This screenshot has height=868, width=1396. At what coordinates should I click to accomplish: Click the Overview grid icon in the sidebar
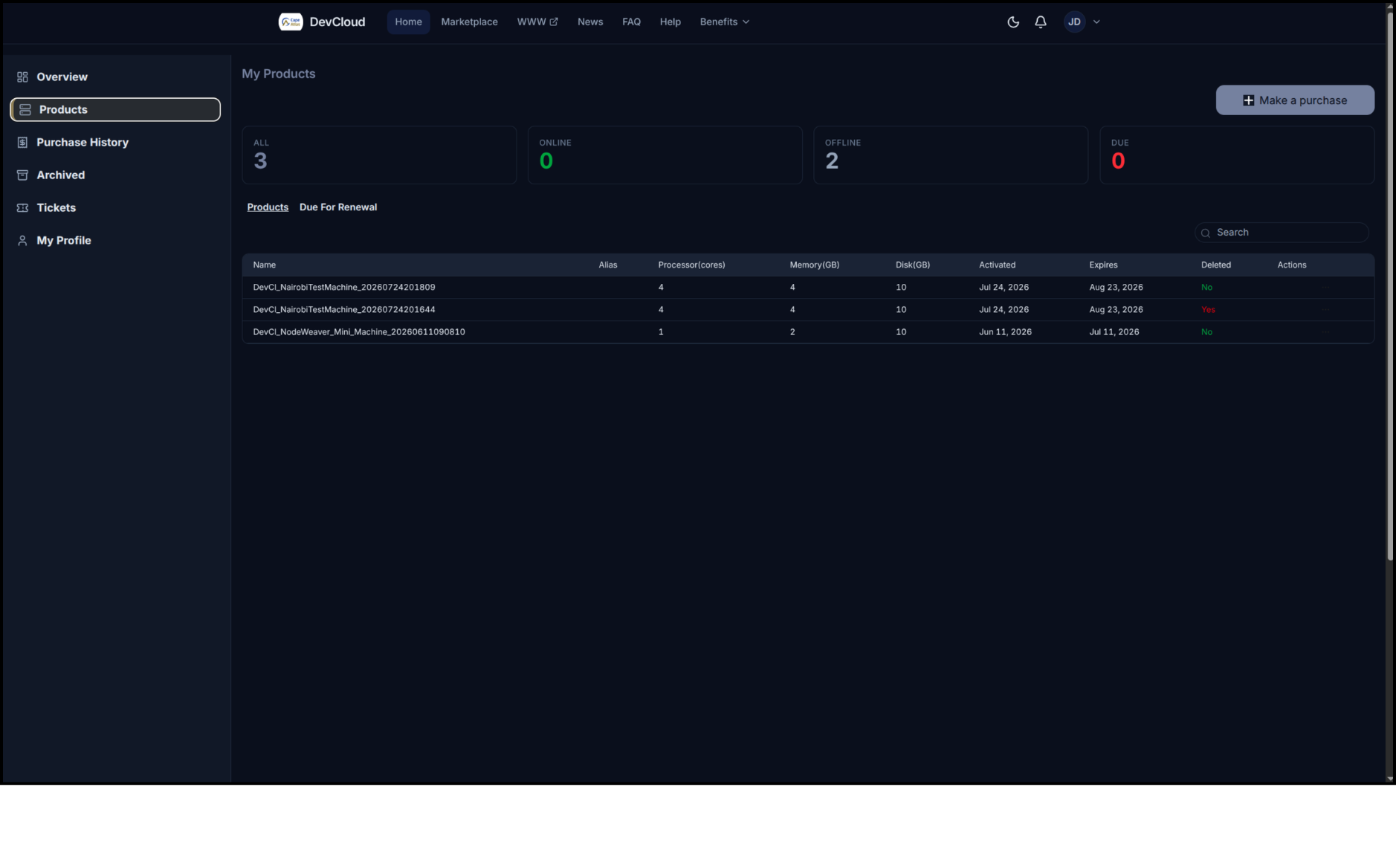[x=22, y=77]
